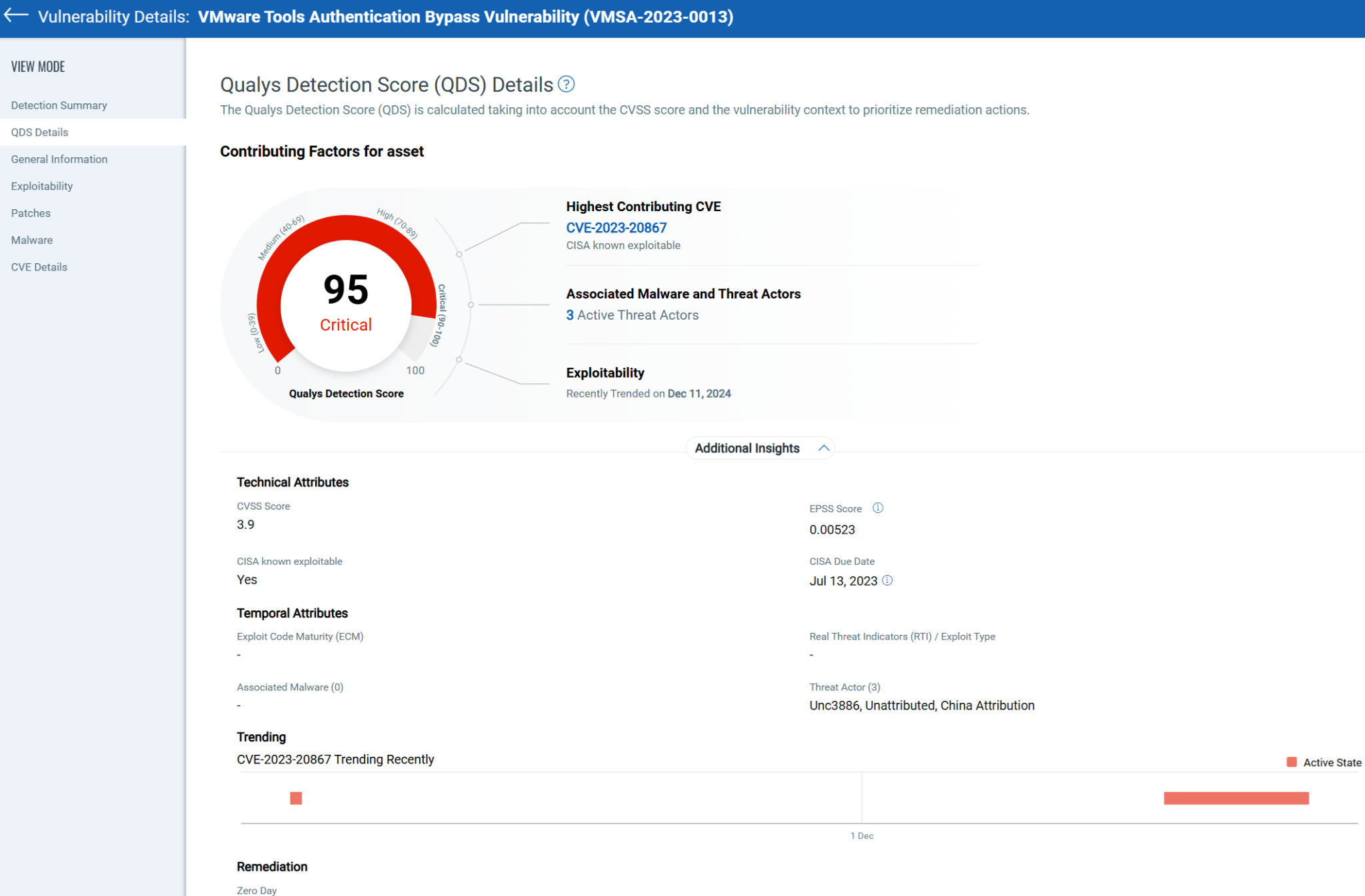The width and height of the screenshot is (1365, 896).
Task: Click the CISA Due Date info icon
Action: tap(887, 581)
